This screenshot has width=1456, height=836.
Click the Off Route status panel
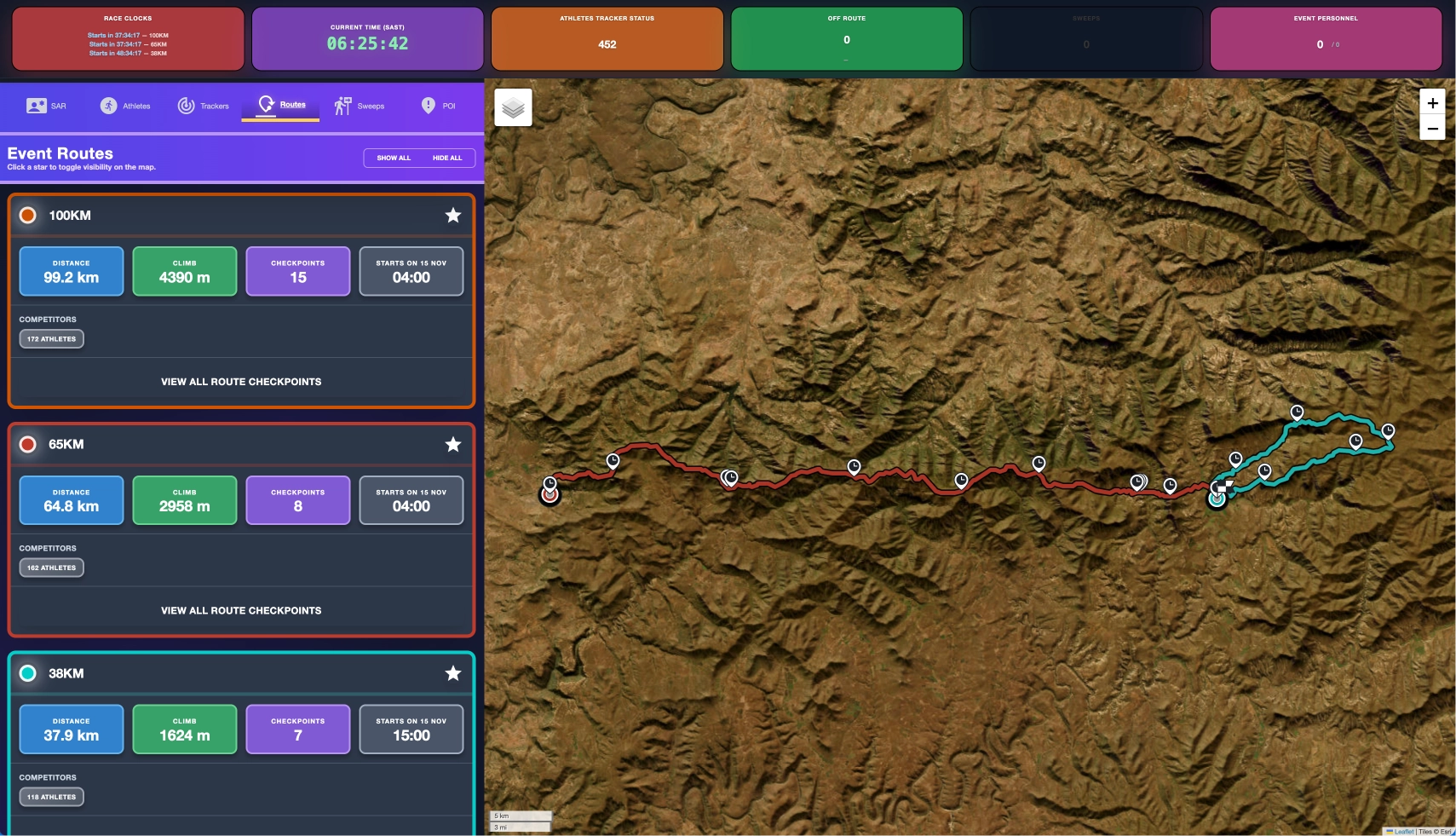click(846, 39)
